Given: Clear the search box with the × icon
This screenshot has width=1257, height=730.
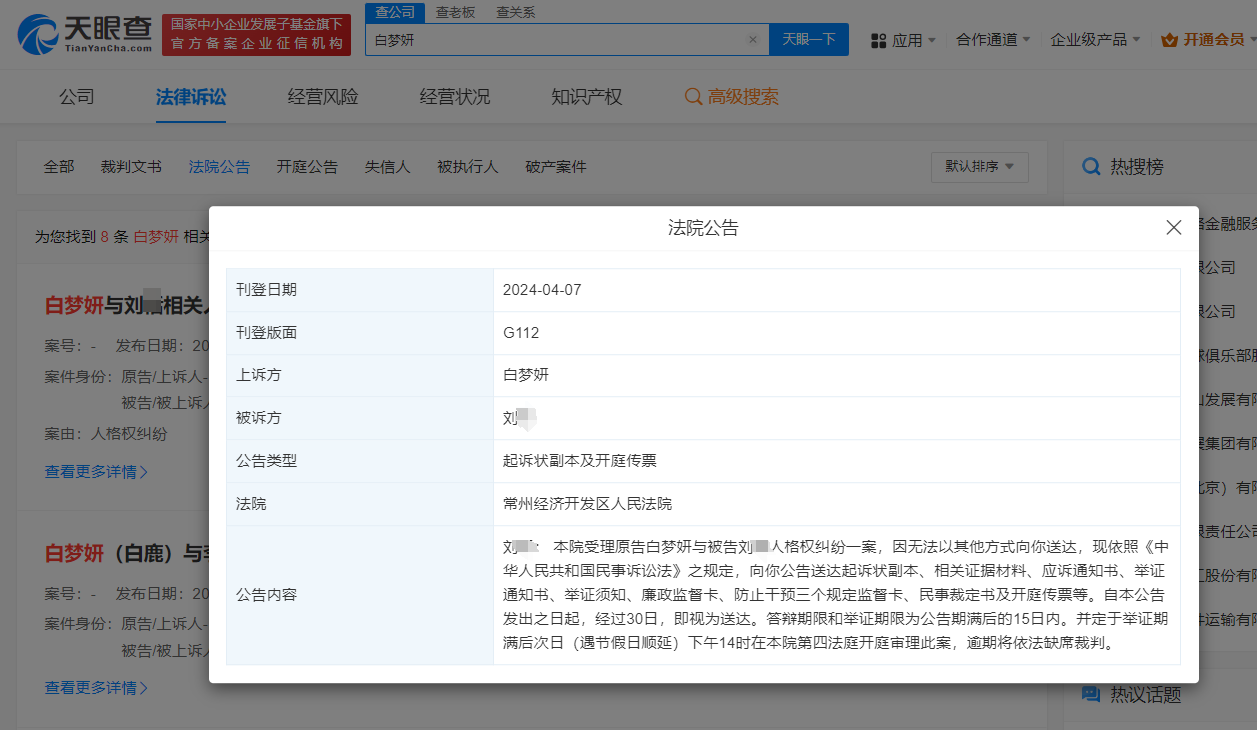Looking at the screenshot, I should [x=753, y=39].
